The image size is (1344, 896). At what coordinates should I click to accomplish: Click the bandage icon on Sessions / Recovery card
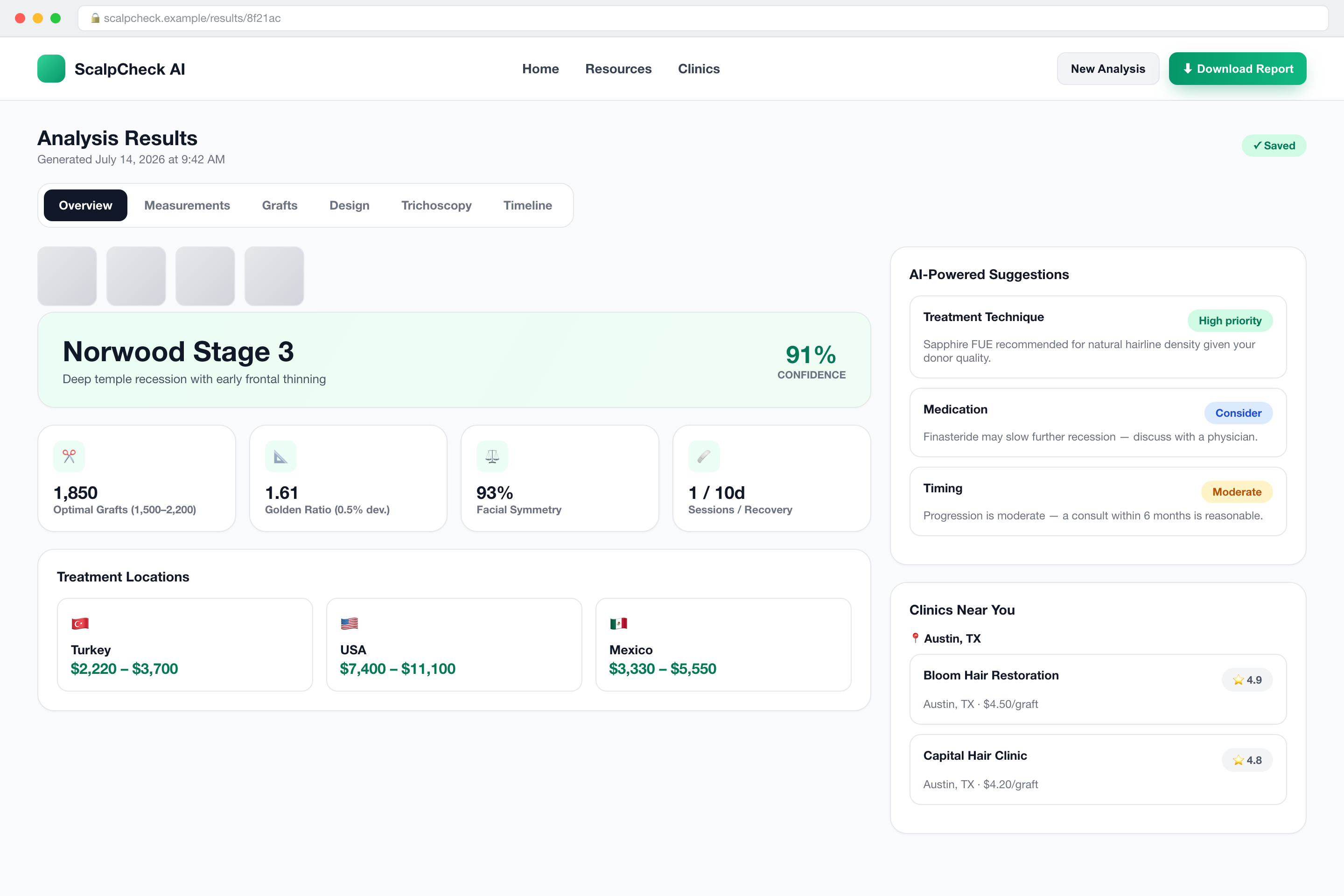coord(704,456)
